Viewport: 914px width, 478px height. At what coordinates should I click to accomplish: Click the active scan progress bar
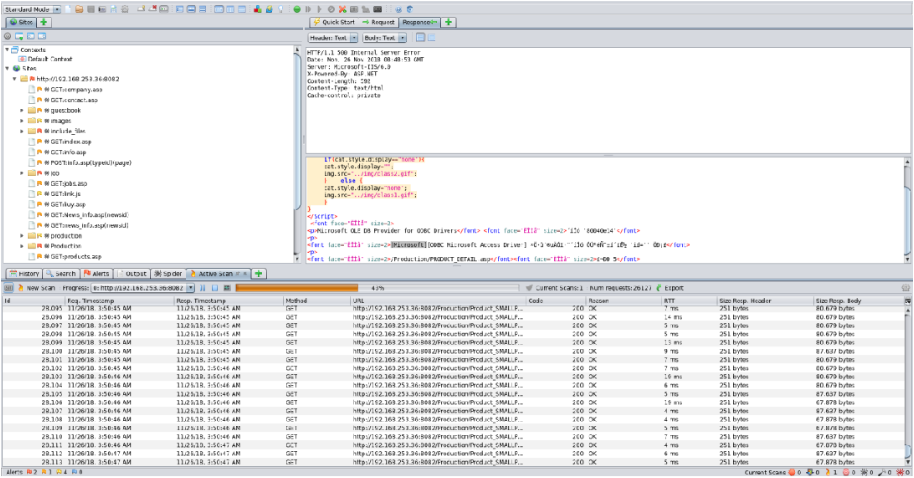coord(377,287)
